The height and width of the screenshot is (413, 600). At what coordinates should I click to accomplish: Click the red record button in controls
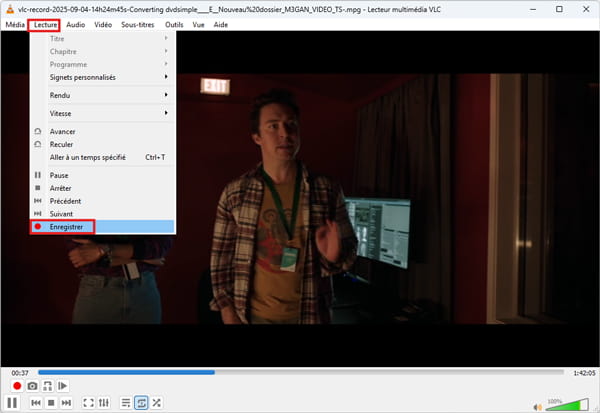click(x=17, y=386)
